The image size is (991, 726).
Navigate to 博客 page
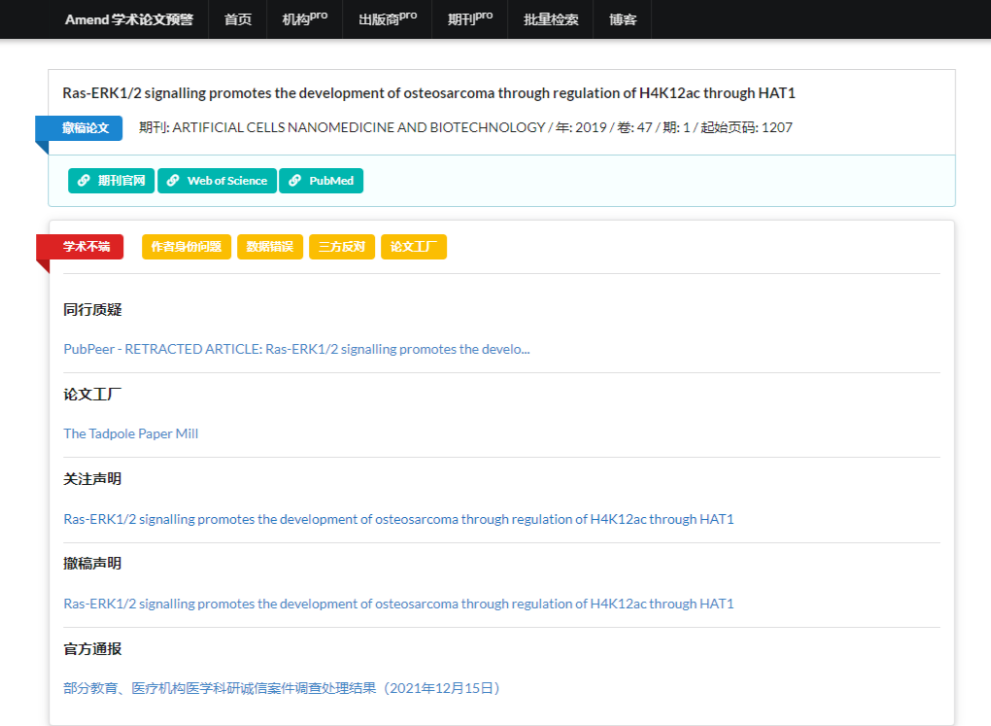[x=623, y=20]
